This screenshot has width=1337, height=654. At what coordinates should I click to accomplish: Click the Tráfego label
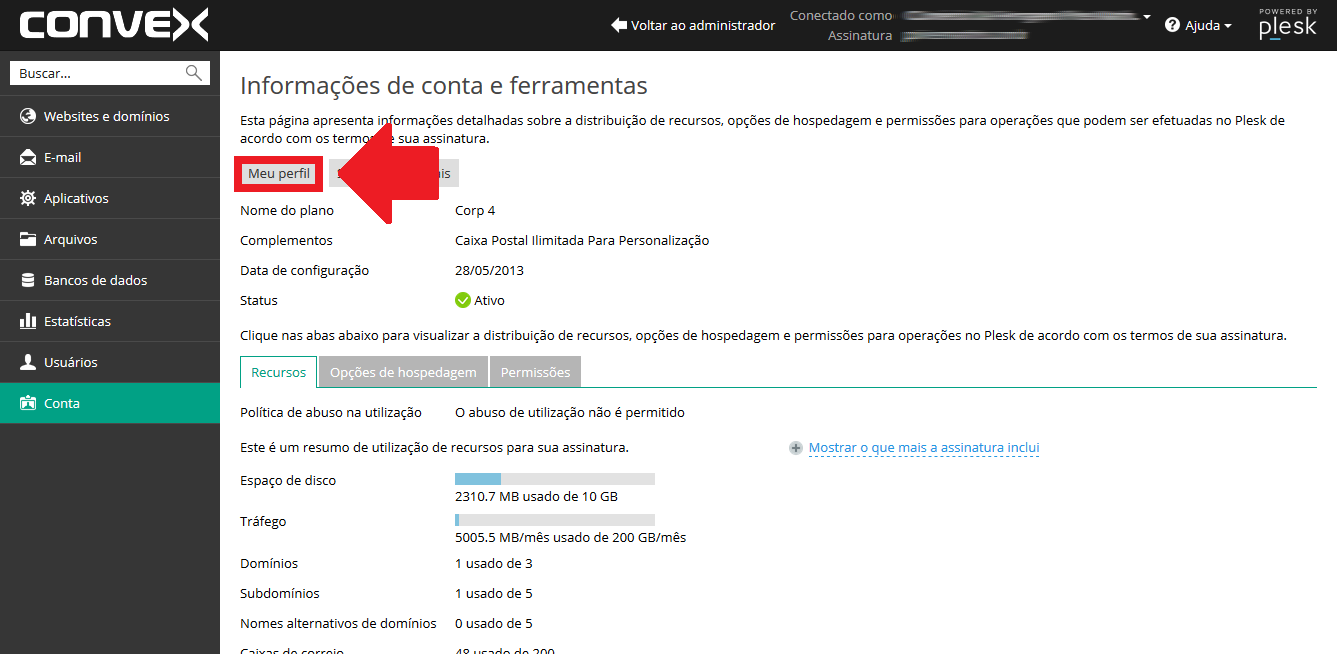263,521
